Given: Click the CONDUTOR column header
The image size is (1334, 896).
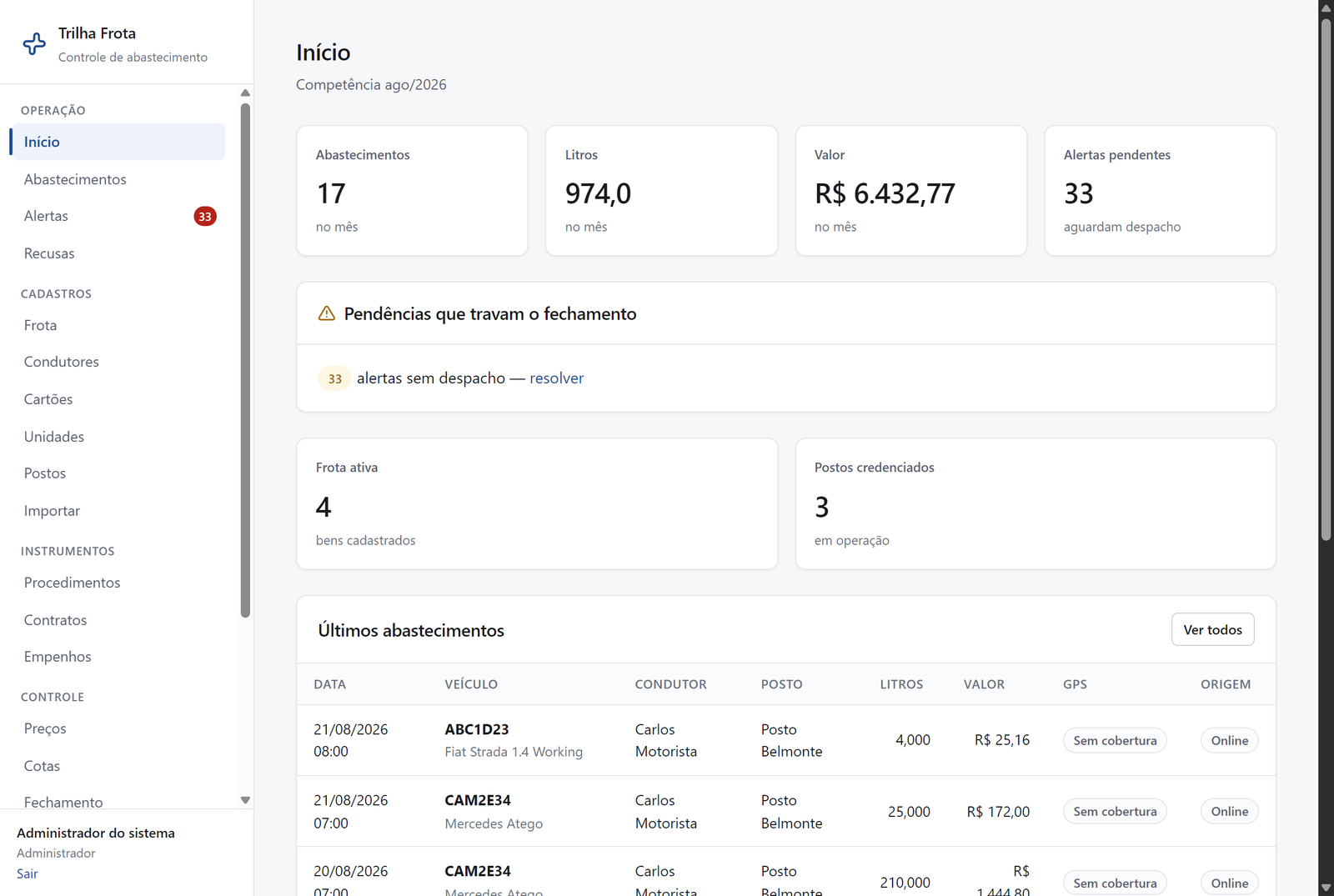Looking at the screenshot, I should pos(670,684).
